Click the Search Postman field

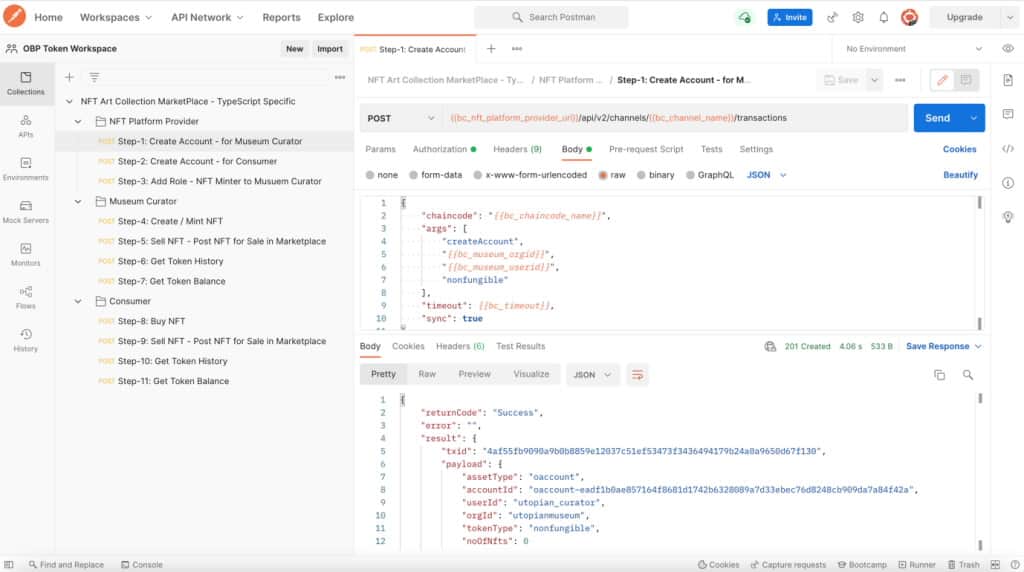[x=552, y=18]
